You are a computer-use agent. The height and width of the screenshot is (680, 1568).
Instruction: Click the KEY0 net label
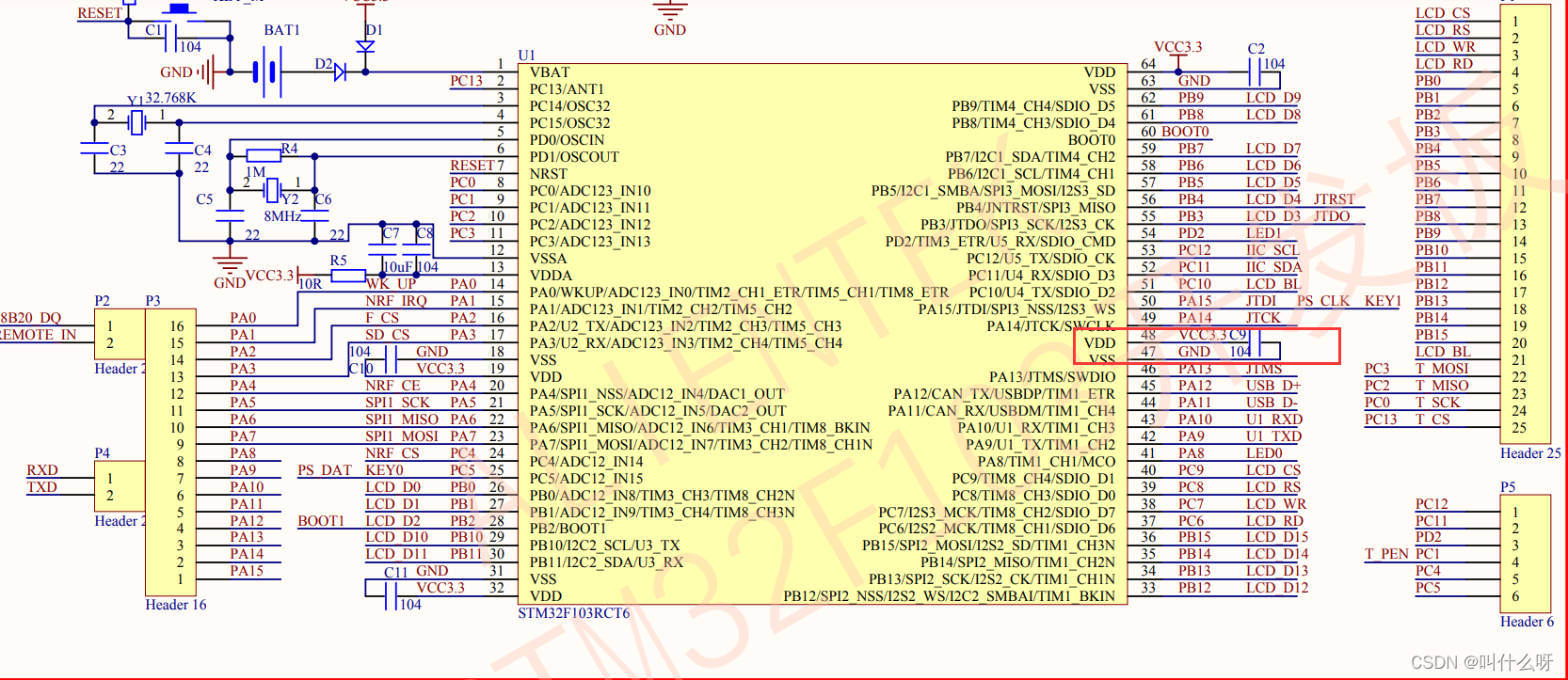click(x=384, y=470)
